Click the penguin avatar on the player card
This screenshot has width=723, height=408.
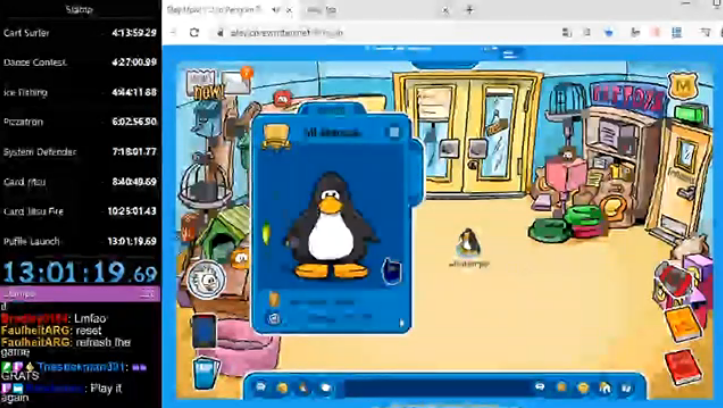pos(331,226)
